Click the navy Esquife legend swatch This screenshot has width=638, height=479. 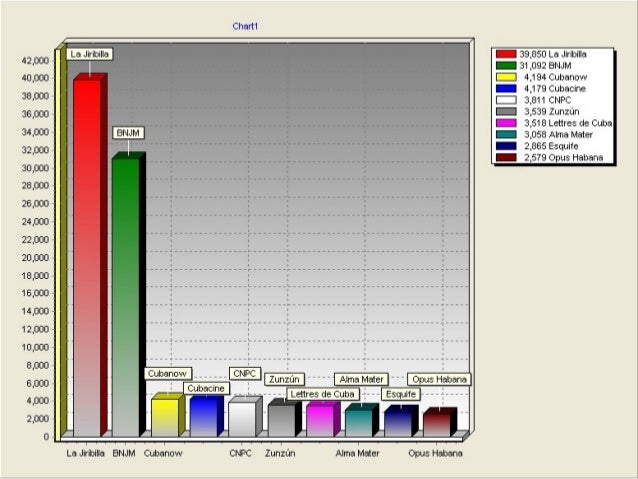point(506,146)
